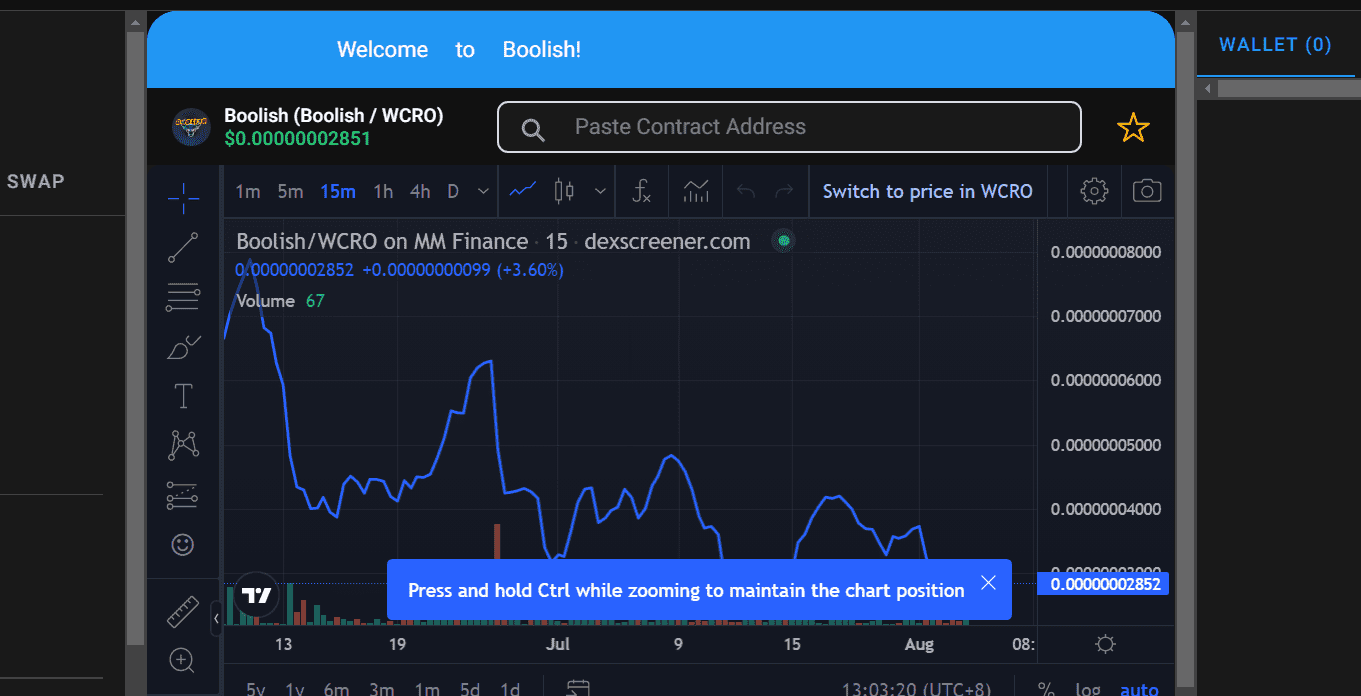Select the crosshair cursor tool
The width and height of the screenshot is (1361, 696).
click(x=183, y=198)
